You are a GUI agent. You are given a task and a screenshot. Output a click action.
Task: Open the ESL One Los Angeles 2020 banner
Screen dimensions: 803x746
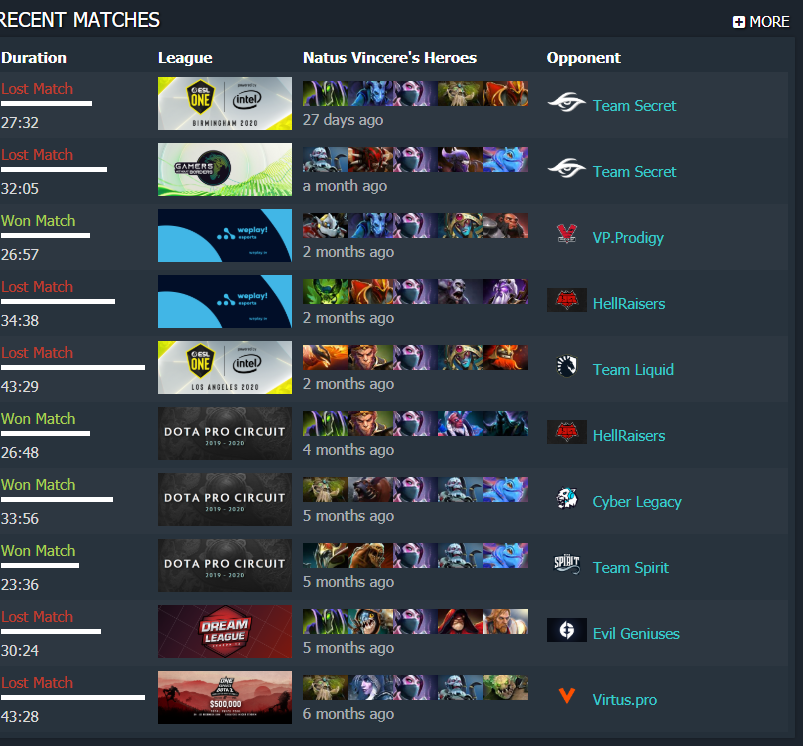point(225,368)
